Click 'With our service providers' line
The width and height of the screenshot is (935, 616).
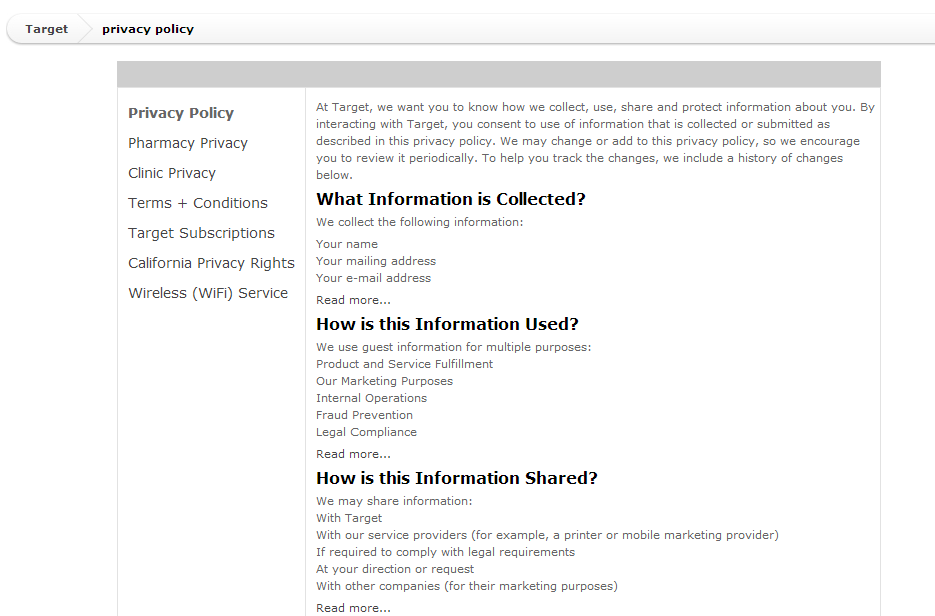[x=547, y=535]
